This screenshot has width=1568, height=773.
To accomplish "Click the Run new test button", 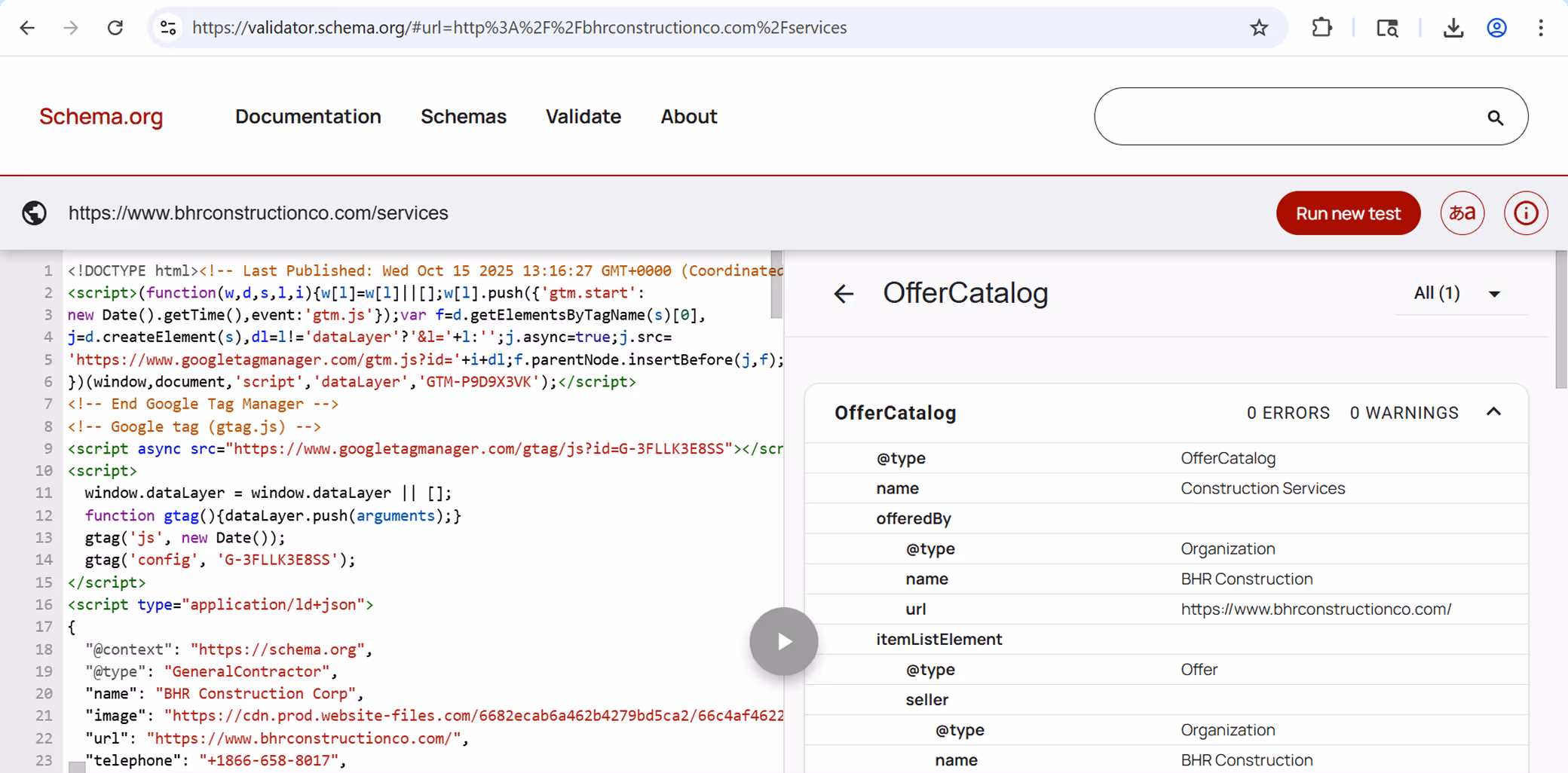I will (1348, 213).
